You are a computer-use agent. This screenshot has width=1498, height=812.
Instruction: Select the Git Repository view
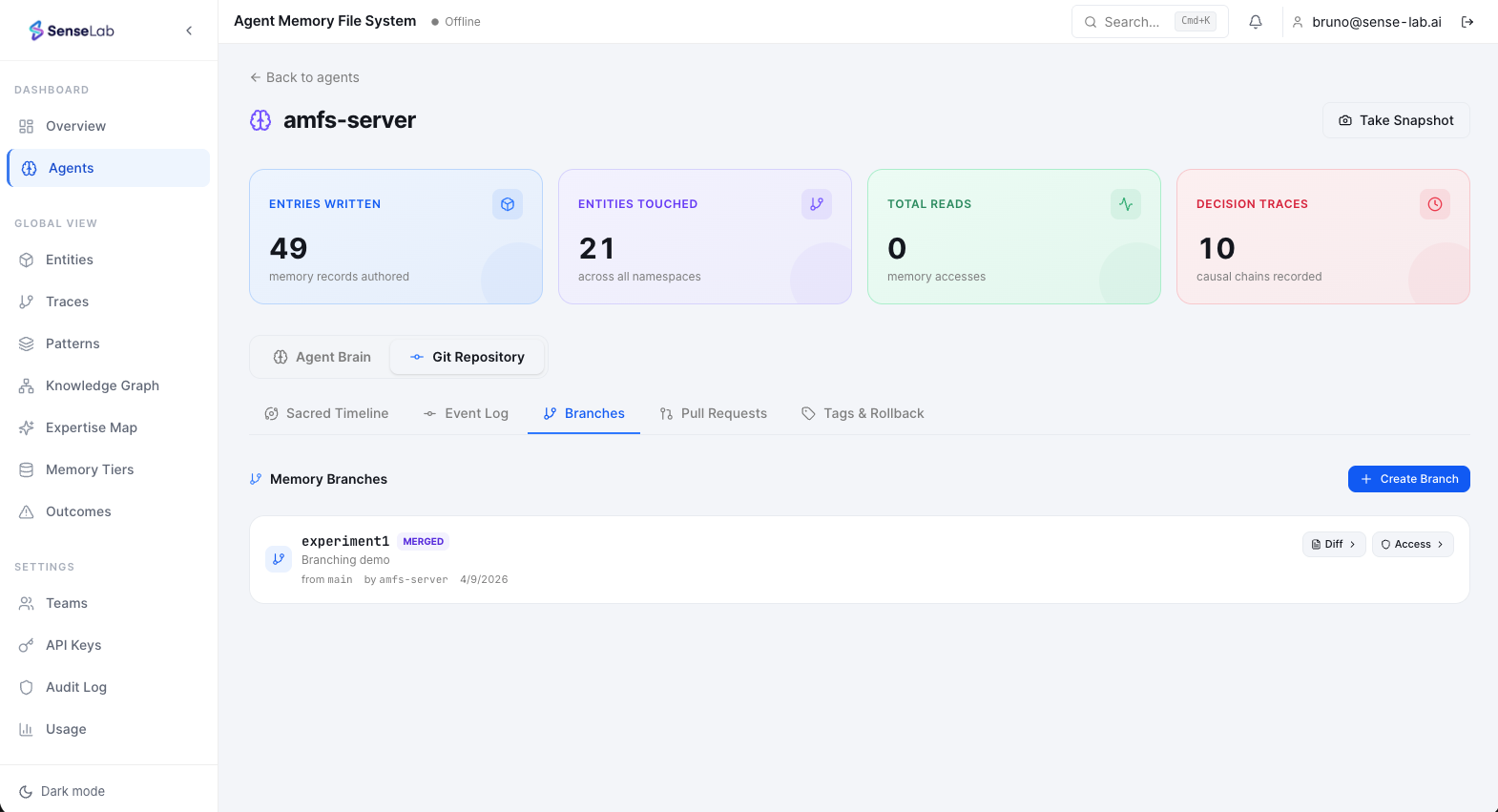[x=468, y=357]
